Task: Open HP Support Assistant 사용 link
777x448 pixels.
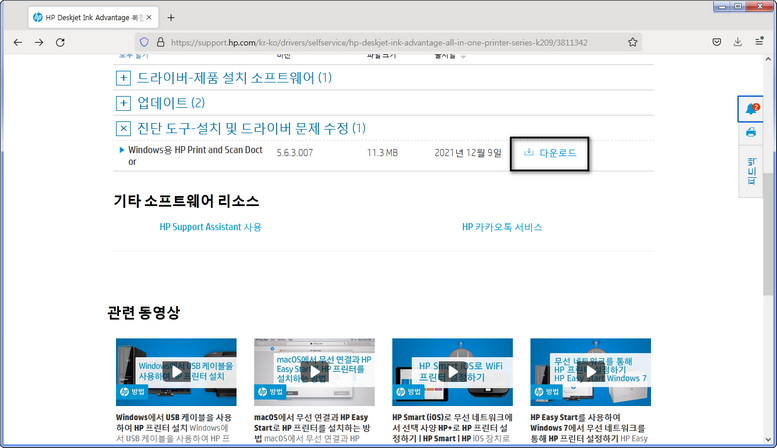Action: [x=211, y=227]
